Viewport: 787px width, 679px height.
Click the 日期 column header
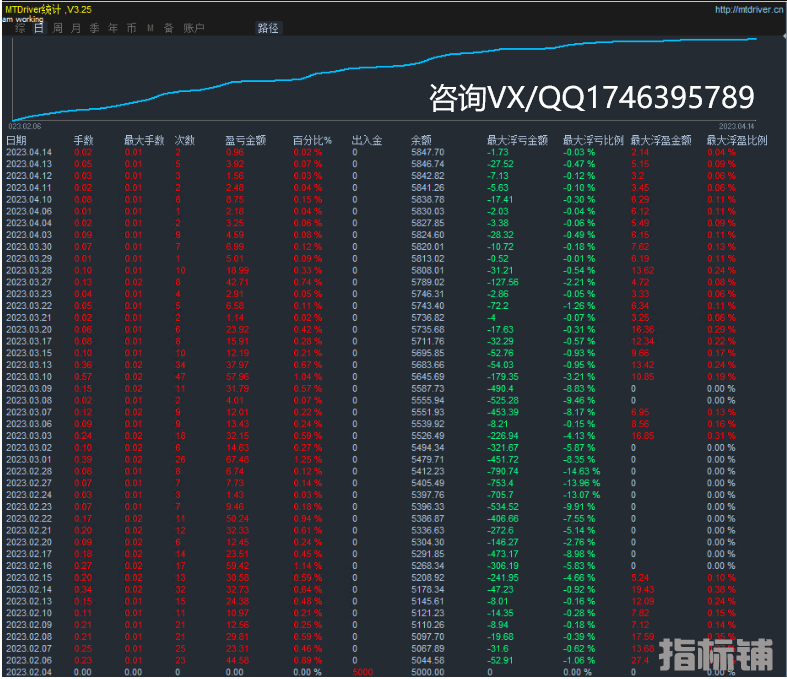17,141
